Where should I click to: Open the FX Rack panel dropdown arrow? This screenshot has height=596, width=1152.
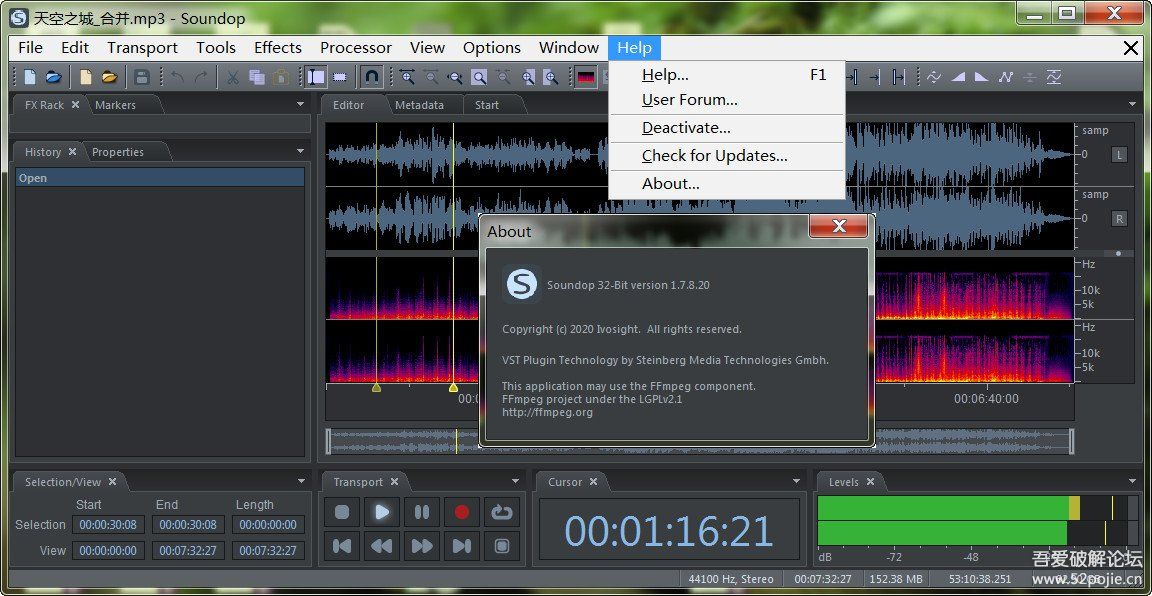point(300,105)
